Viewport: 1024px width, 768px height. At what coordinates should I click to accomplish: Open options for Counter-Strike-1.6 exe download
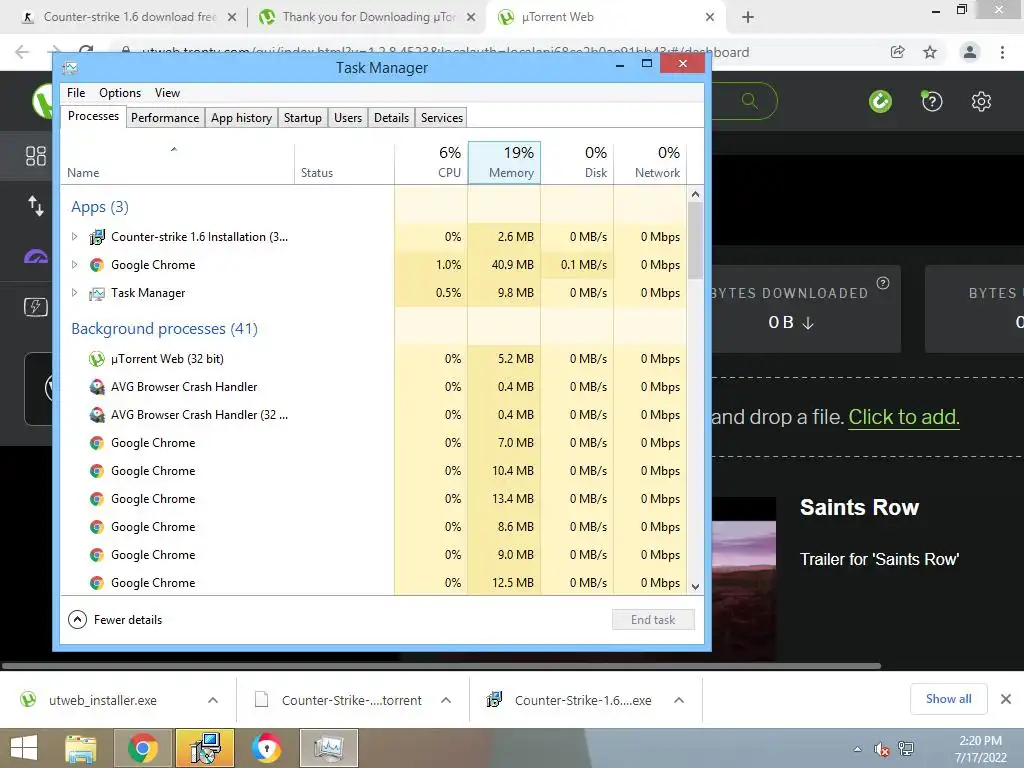679,700
